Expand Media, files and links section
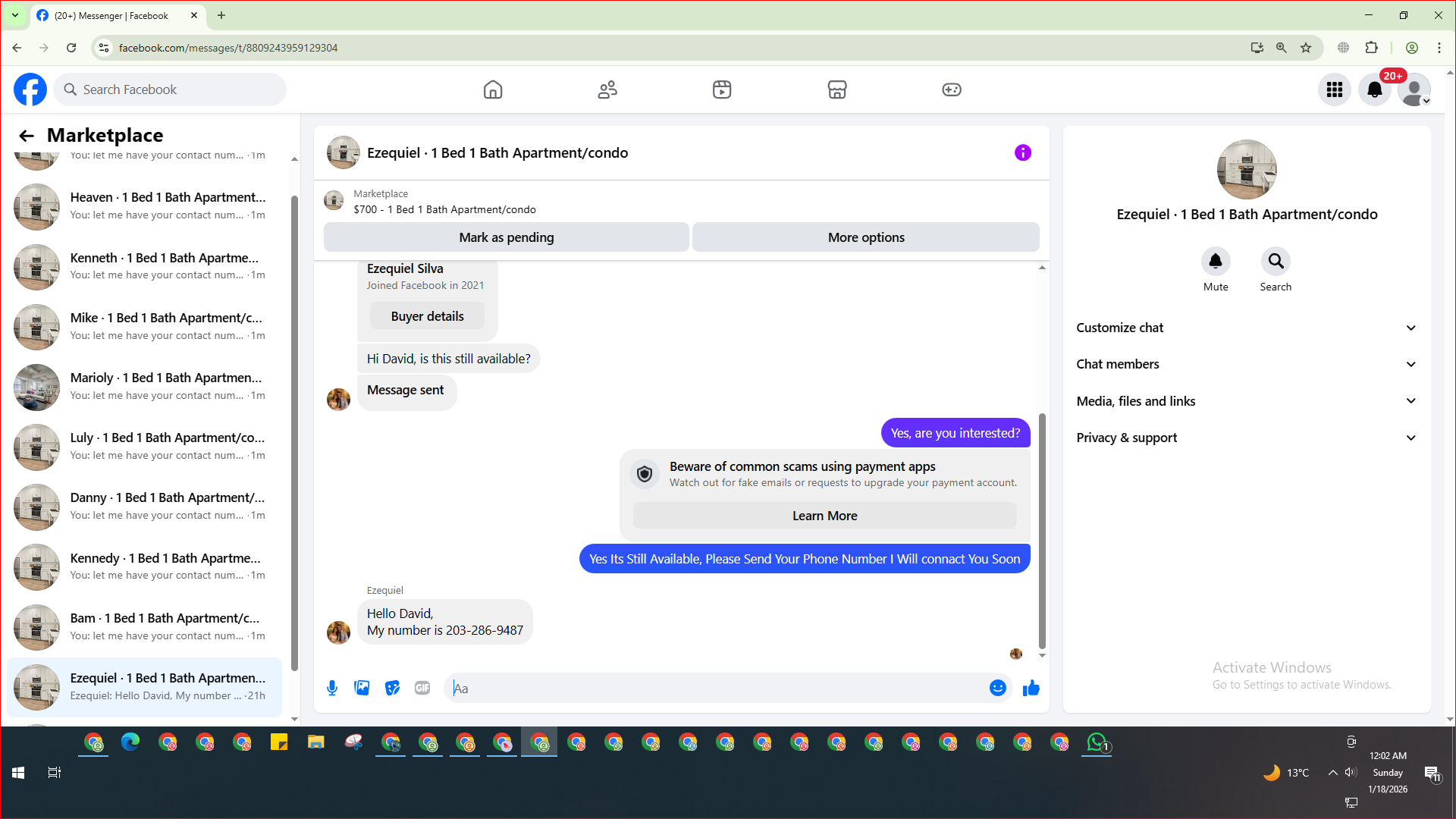This screenshot has width=1456, height=819. coord(1246,401)
